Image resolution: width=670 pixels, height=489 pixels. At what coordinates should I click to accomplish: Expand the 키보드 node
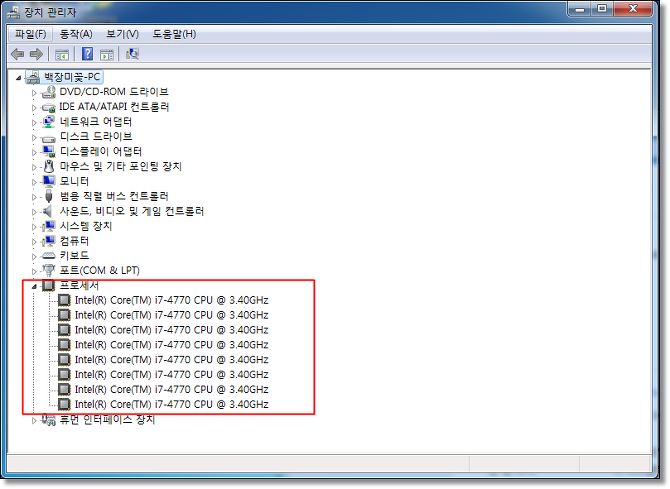tap(34, 256)
